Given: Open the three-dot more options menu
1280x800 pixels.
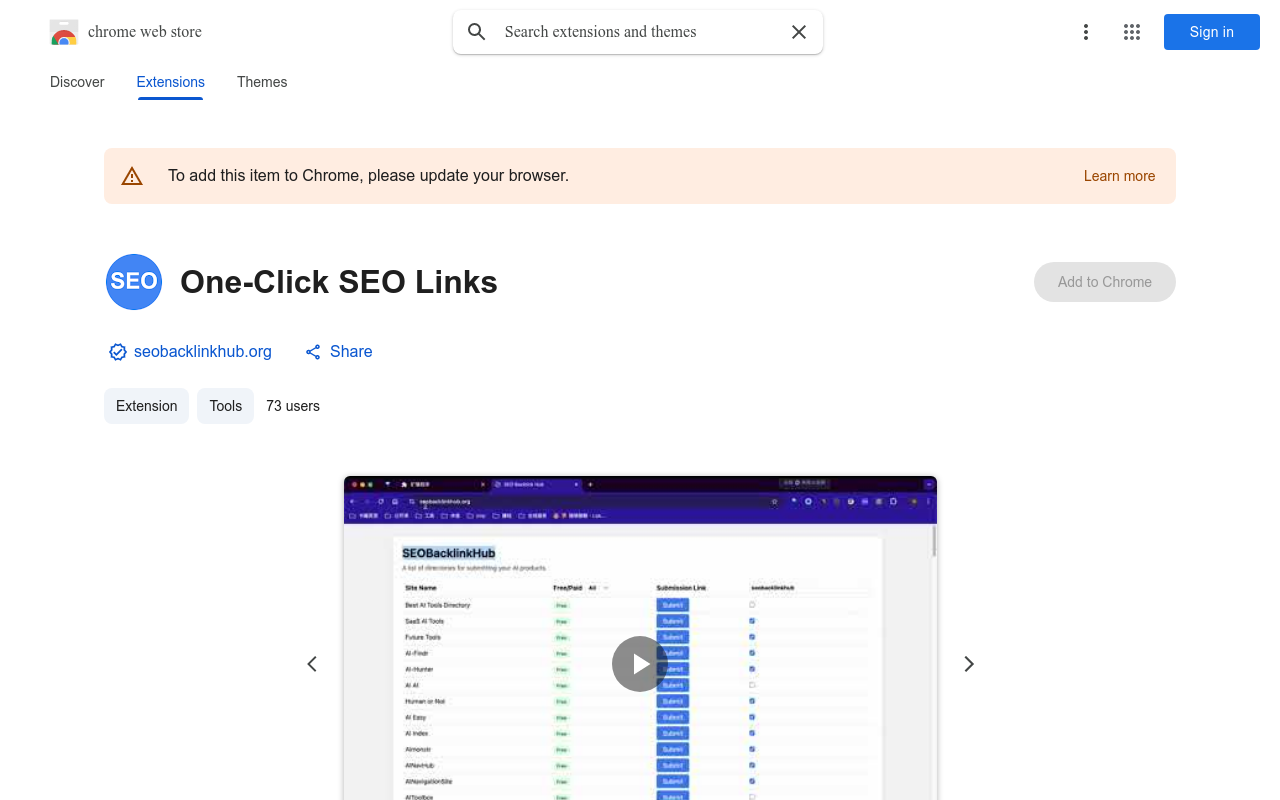Looking at the screenshot, I should (1086, 32).
